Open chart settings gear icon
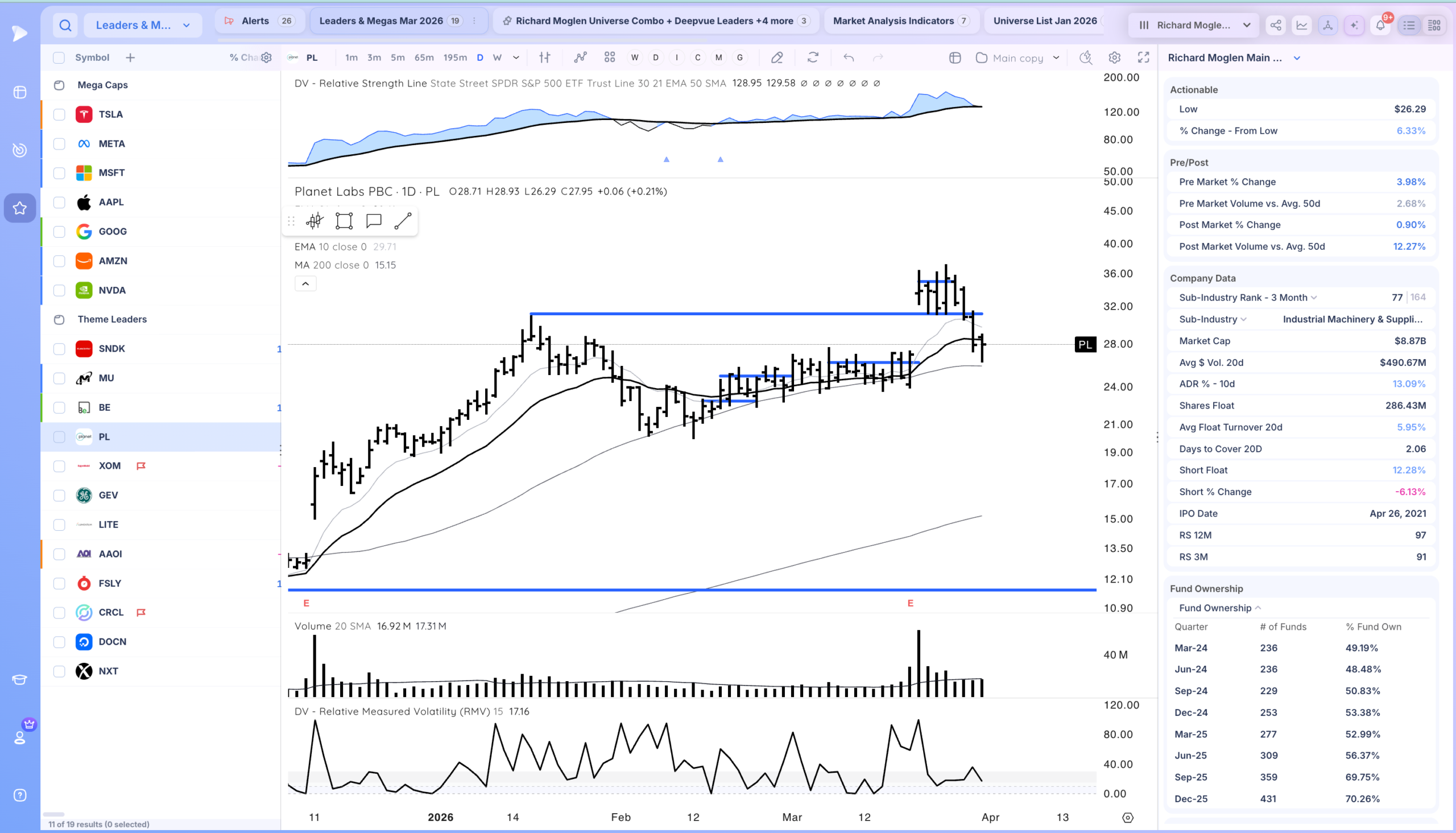 [x=1114, y=58]
